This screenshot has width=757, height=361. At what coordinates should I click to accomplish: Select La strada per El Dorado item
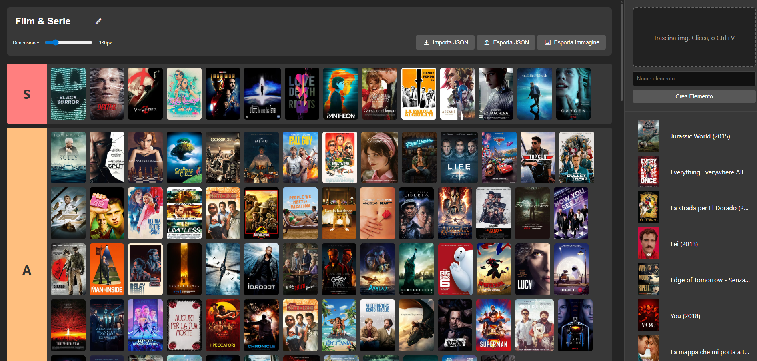coord(694,208)
